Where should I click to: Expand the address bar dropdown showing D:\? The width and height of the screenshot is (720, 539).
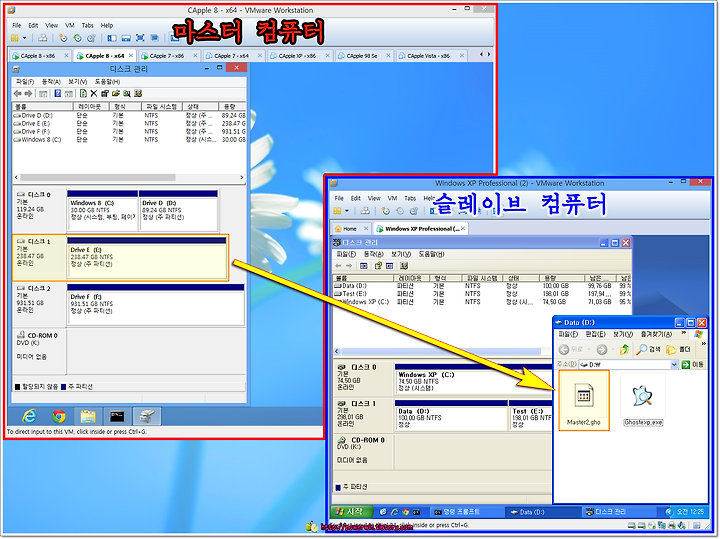[x=674, y=365]
